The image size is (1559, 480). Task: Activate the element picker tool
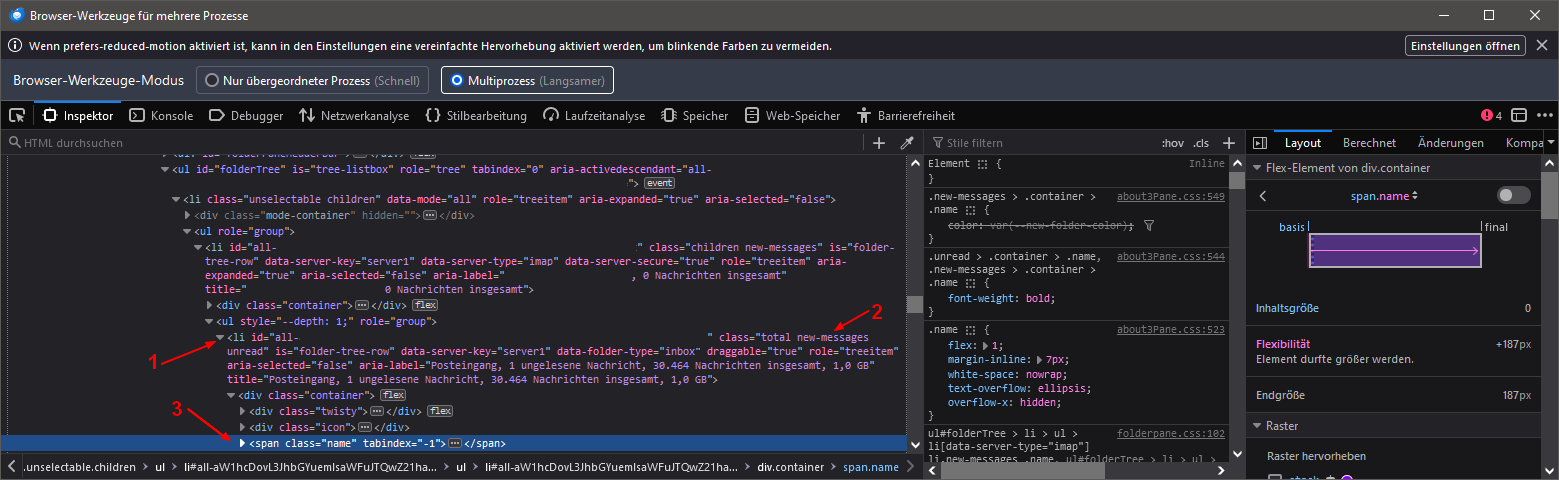pyautogui.click(x=17, y=116)
